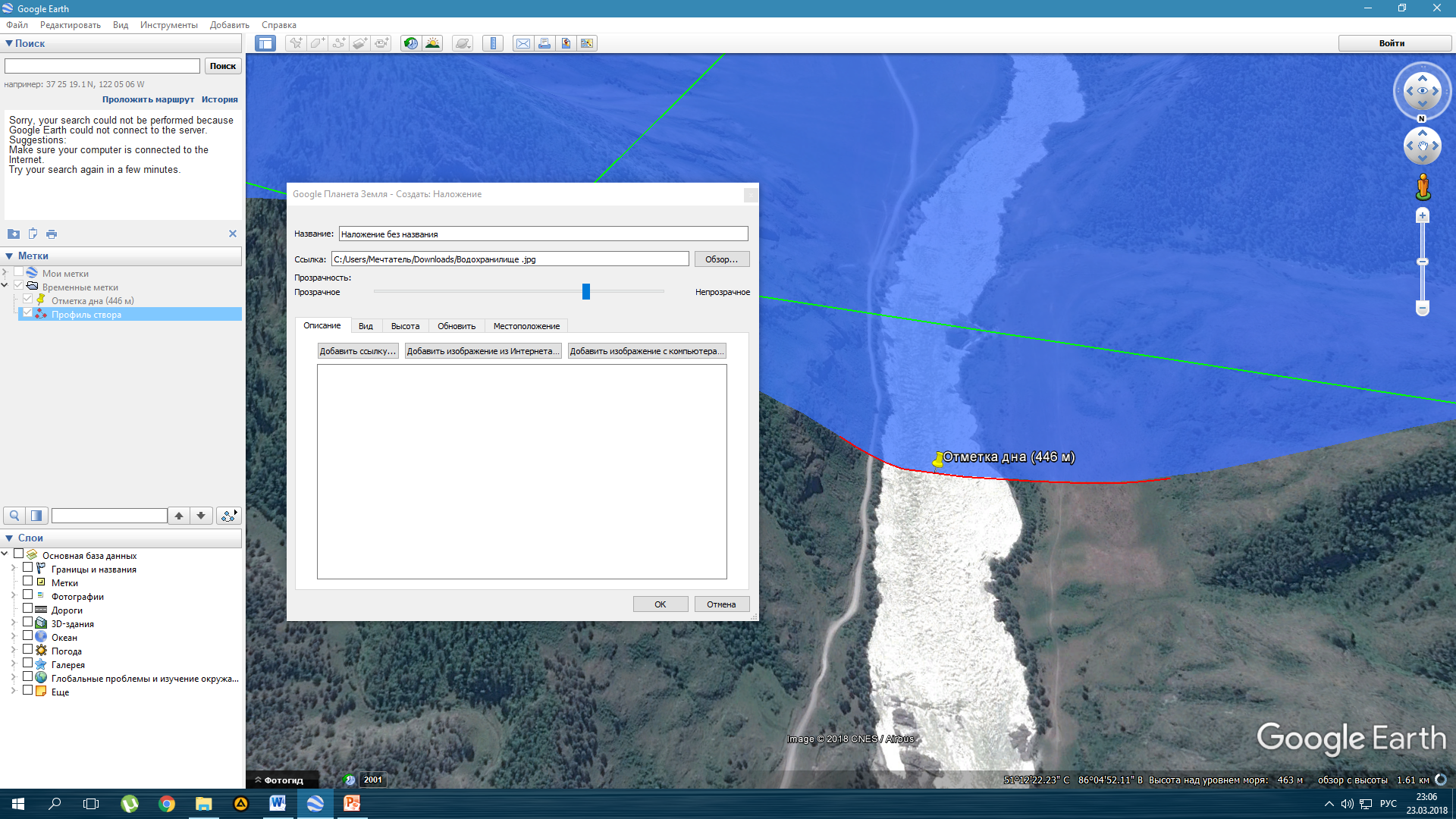Collapse the Слои panel
Image resolution: width=1456 pixels, height=819 pixels.
pos(9,538)
